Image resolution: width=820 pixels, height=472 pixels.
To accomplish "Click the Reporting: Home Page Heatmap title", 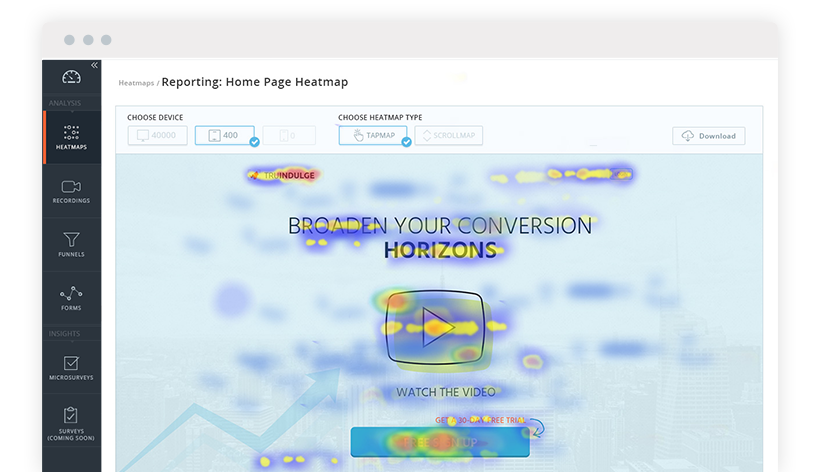I will pyautogui.click(x=255, y=82).
